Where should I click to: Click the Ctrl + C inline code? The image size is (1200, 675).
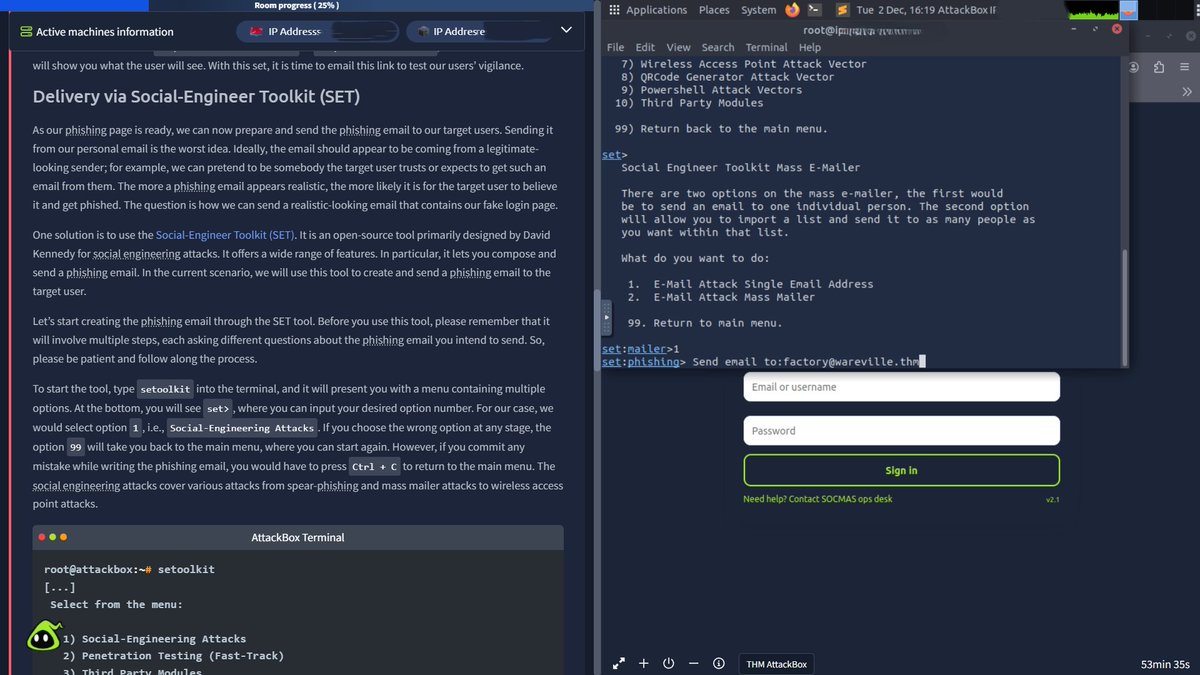coord(375,467)
